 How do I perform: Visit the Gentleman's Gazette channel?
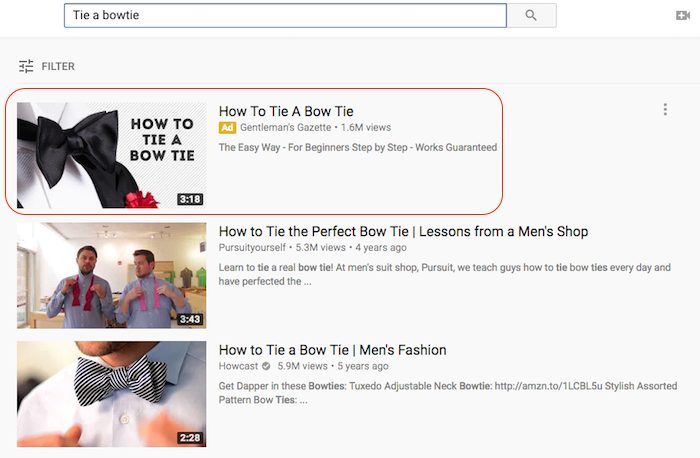(x=285, y=128)
